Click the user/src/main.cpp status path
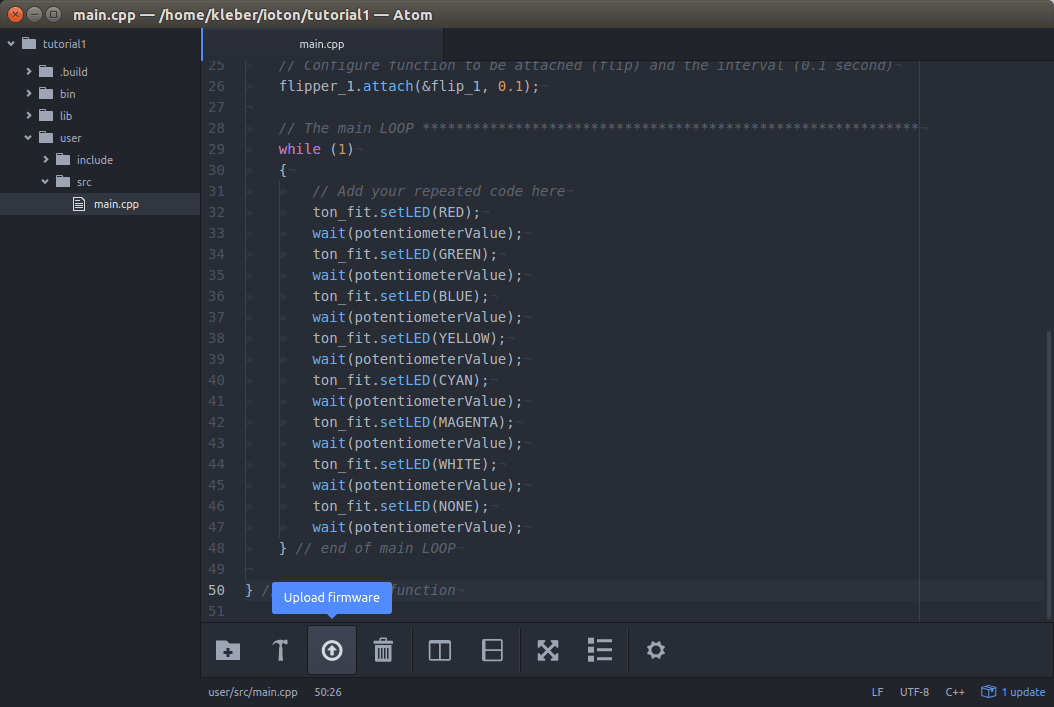Image resolution: width=1054 pixels, height=707 pixels. (x=253, y=692)
